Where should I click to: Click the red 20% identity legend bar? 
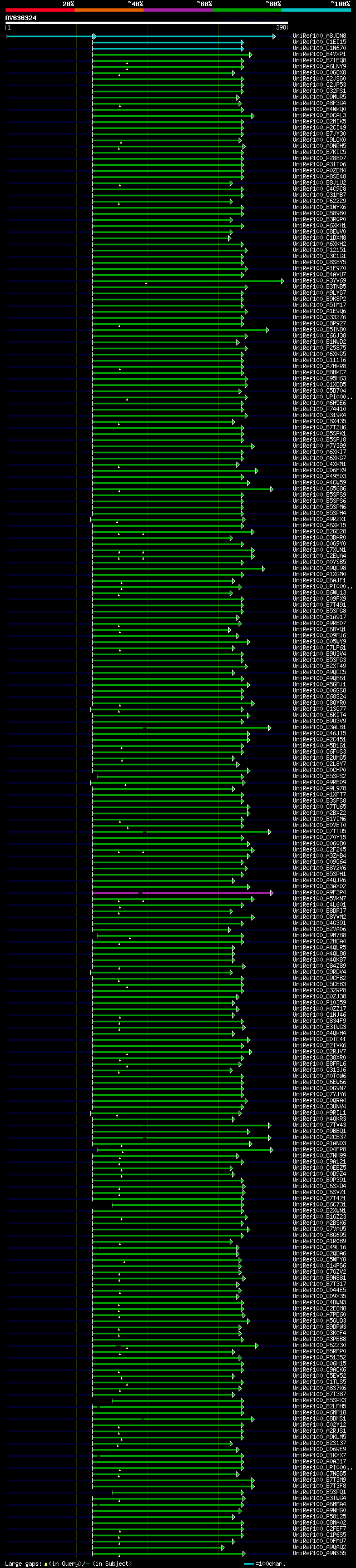(39, 10)
